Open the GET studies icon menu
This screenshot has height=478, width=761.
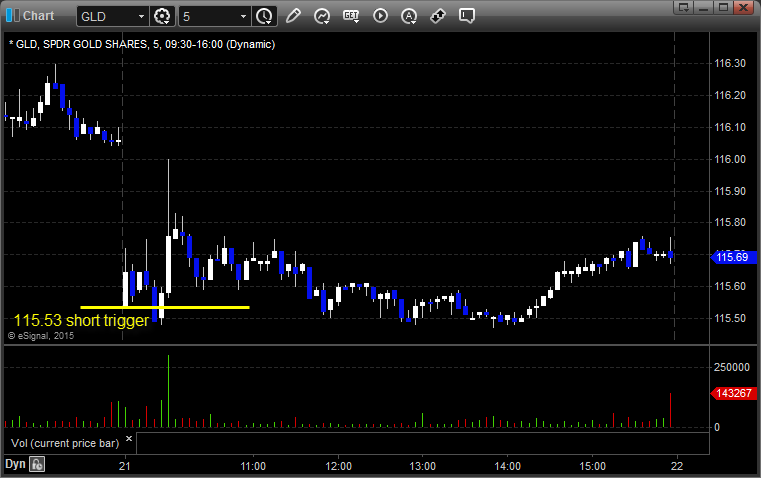tap(351, 16)
